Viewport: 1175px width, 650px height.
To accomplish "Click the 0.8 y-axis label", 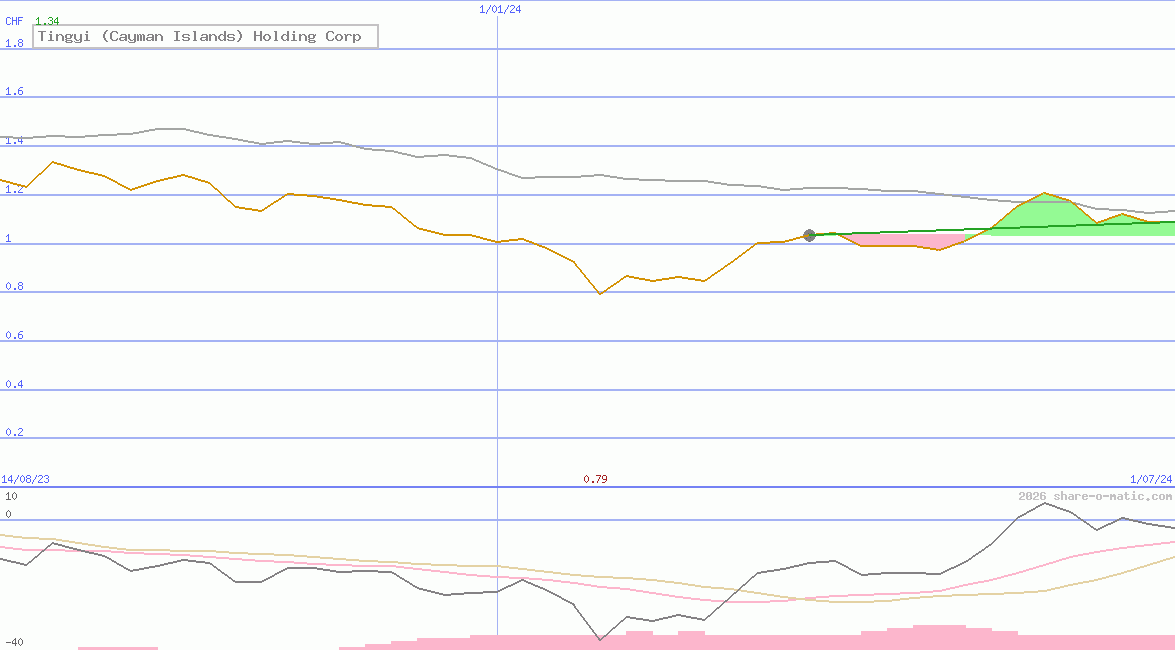I will click(x=14, y=286).
